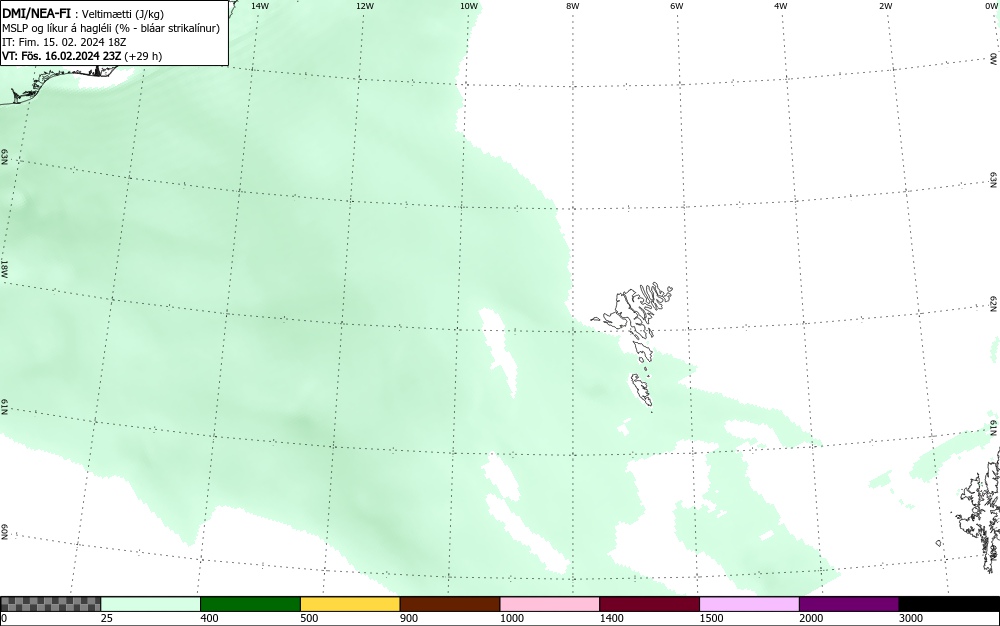
Task: Click the DMI/NEA-FI title text
Action: click(x=36, y=13)
